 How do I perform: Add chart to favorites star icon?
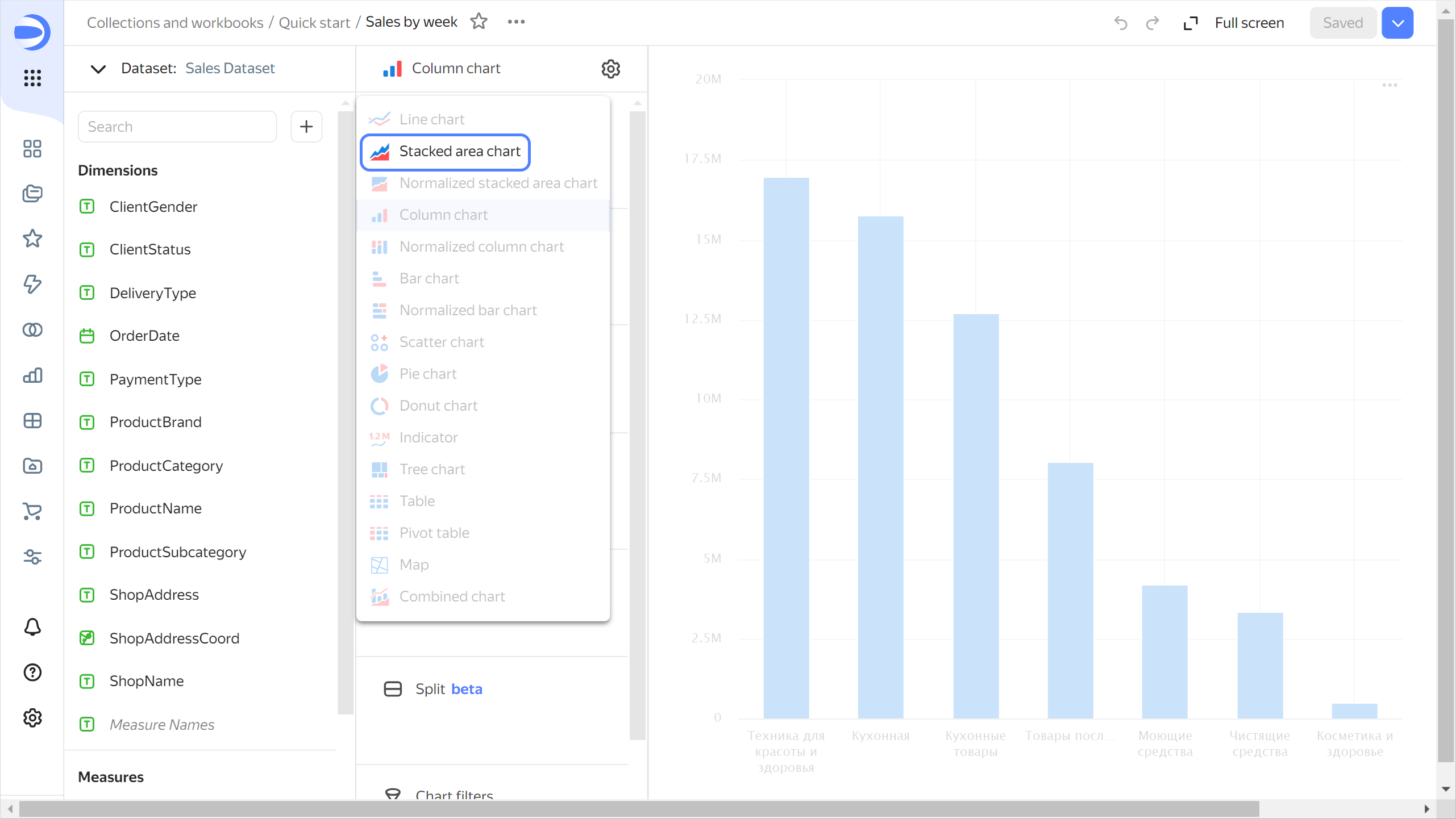(479, 22)
